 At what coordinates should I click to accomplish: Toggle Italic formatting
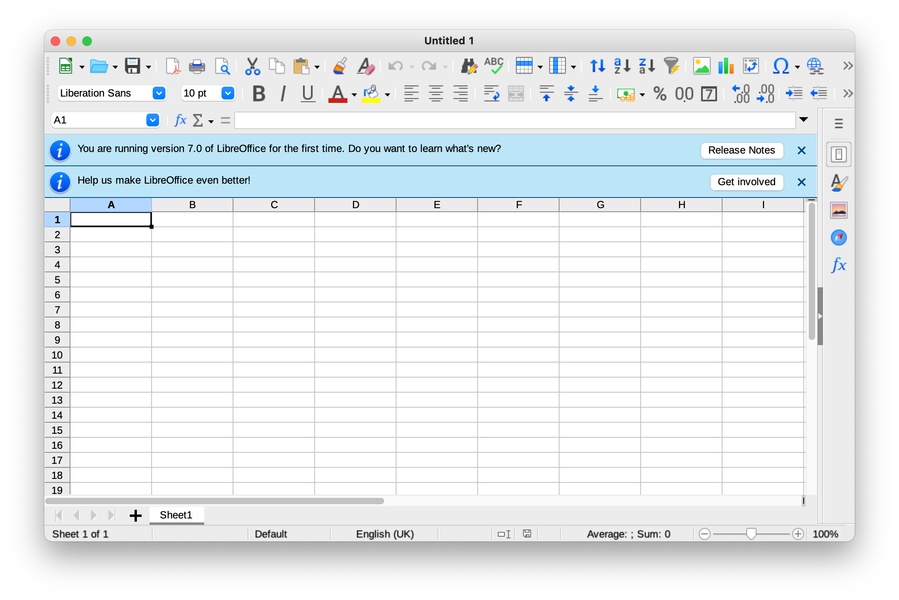click(x=283, y=93)
